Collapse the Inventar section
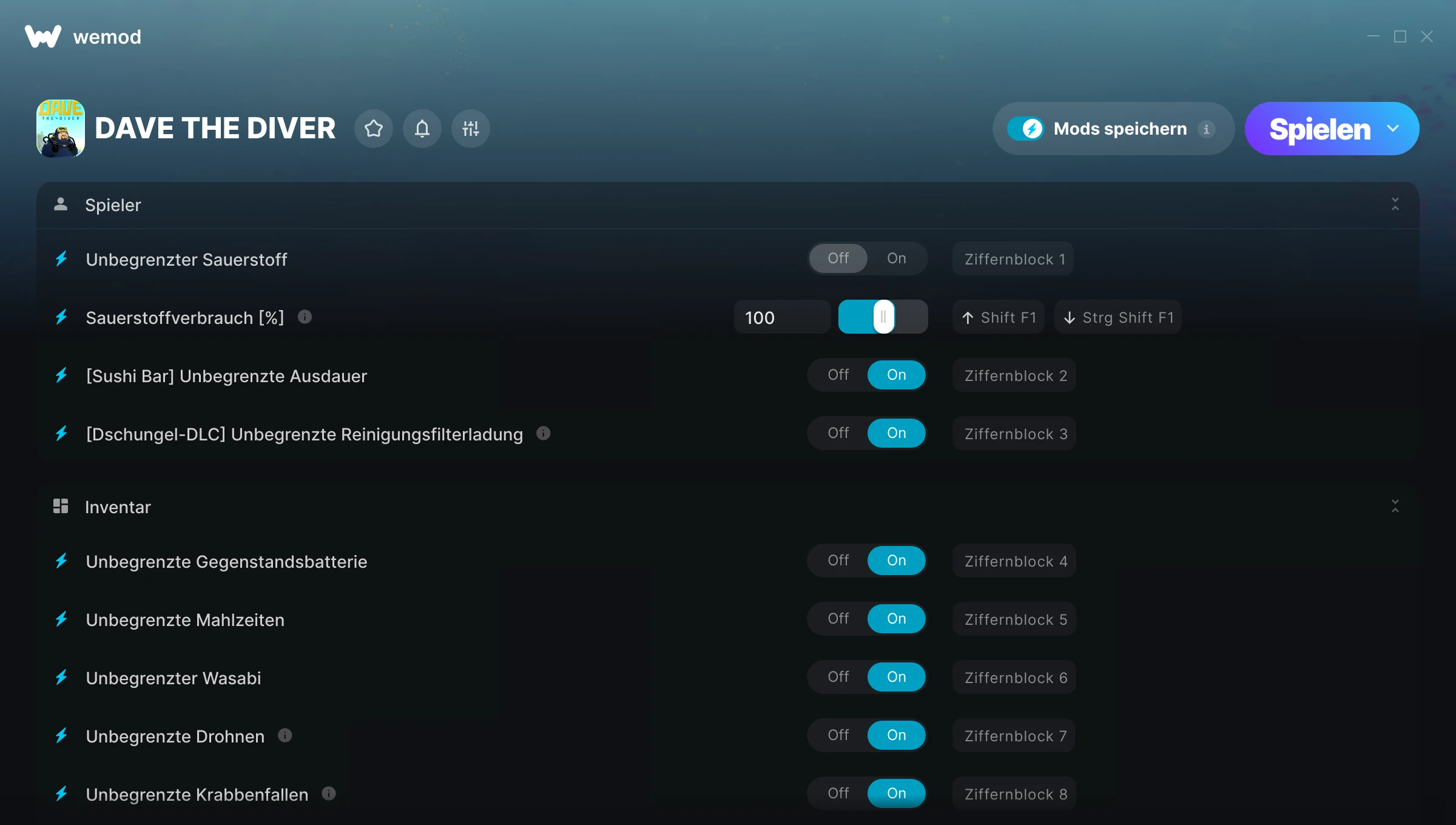 pos(1395,507)
